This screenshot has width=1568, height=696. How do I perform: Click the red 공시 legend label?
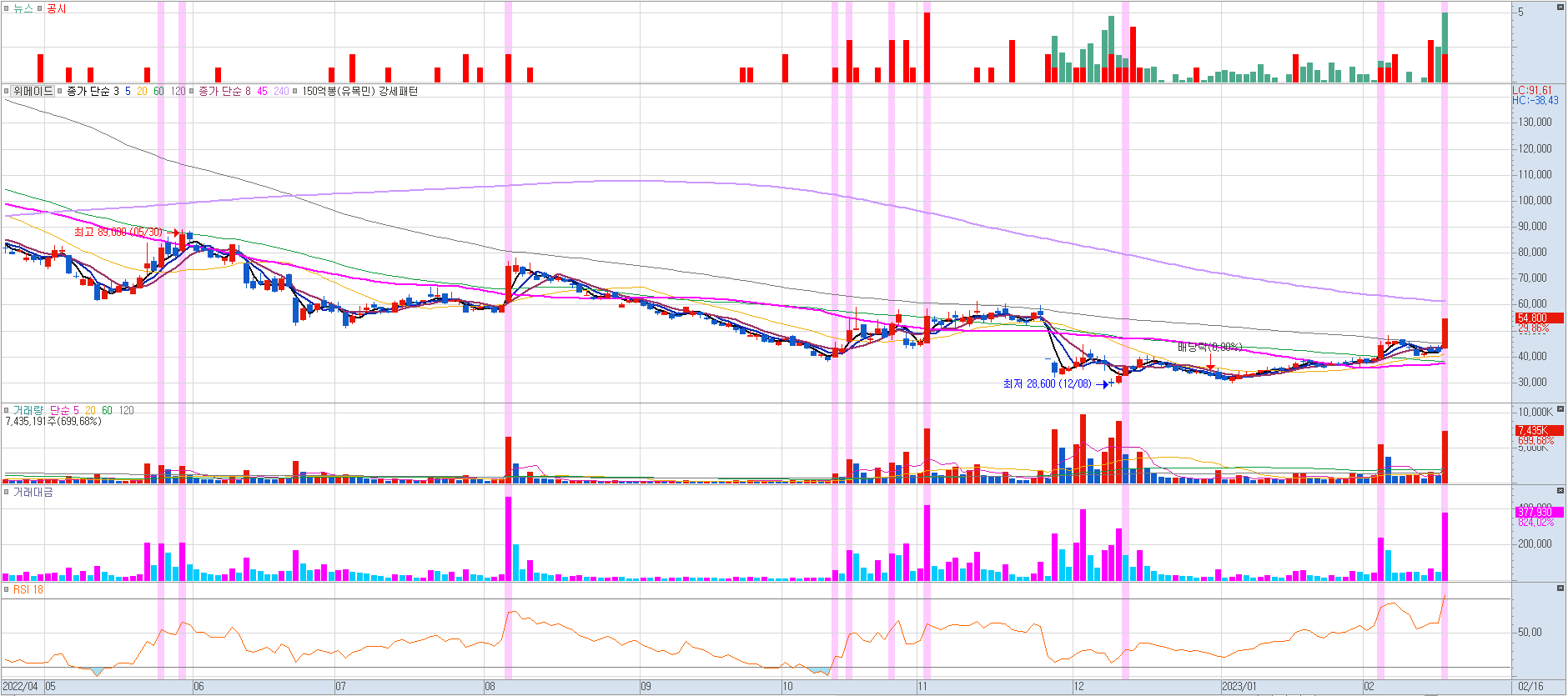tap(56, 8)
